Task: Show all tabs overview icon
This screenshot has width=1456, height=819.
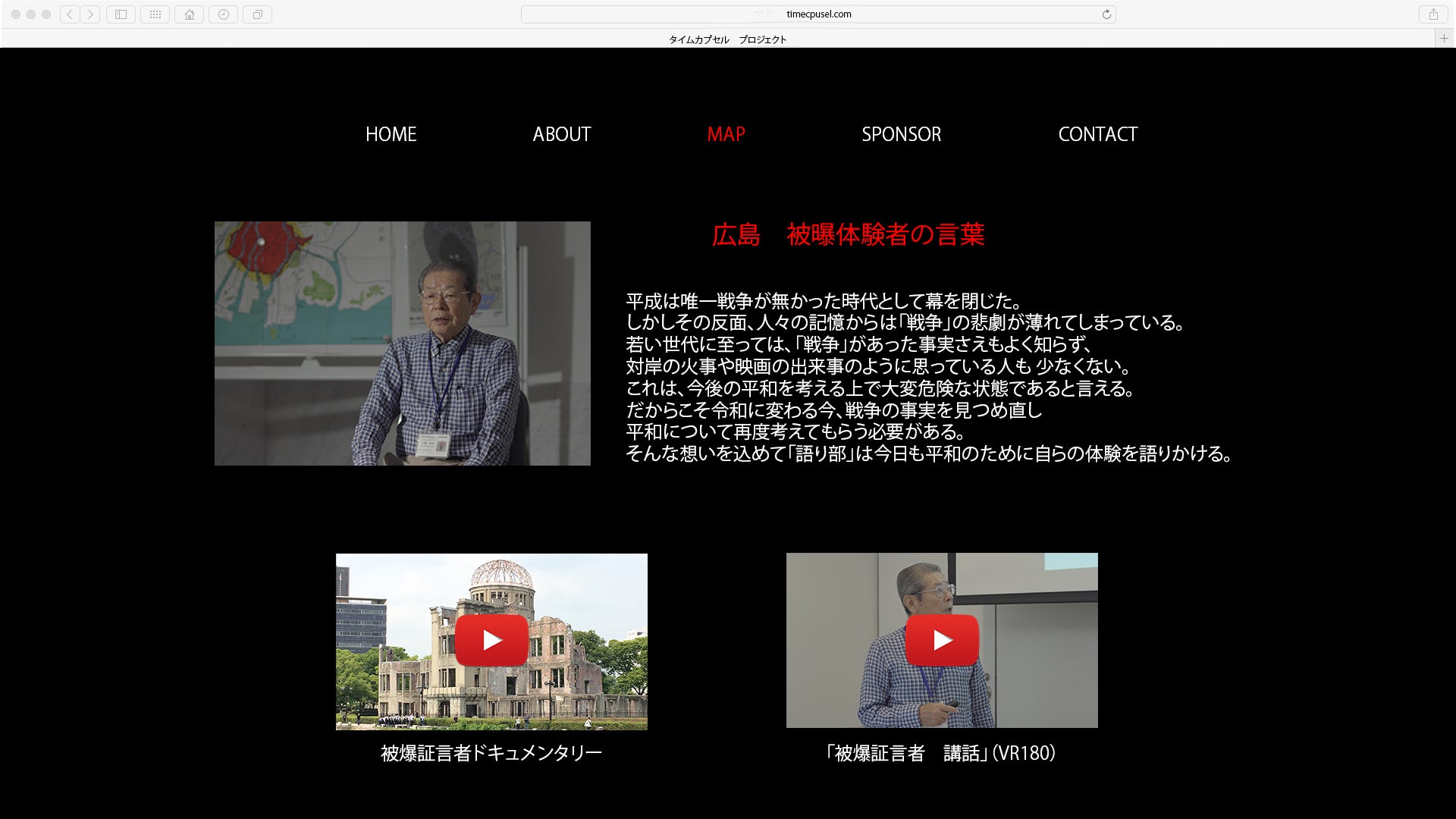Action: tap(257, 14)
